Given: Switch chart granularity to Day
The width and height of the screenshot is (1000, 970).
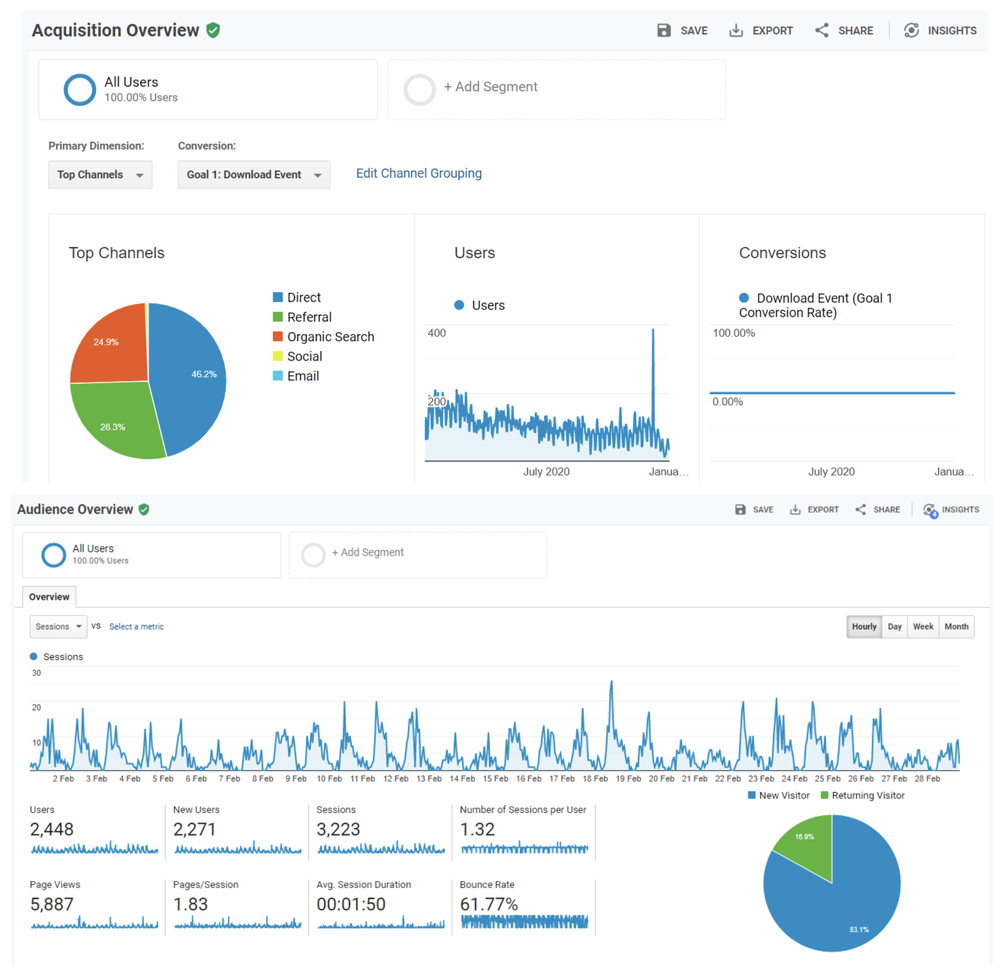Looking at the screenshot, I should 895,627.
